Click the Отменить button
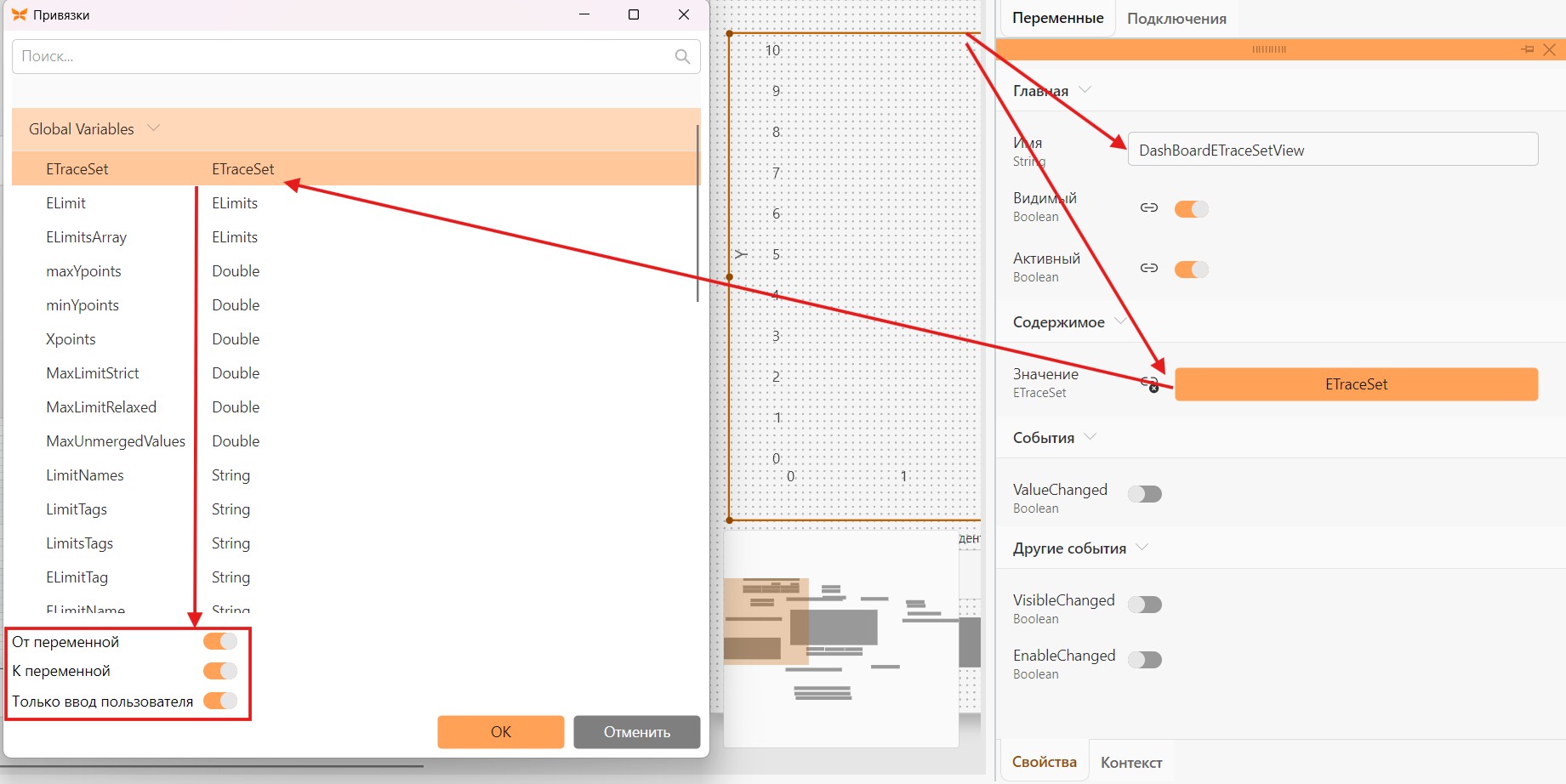 [637, 732]
